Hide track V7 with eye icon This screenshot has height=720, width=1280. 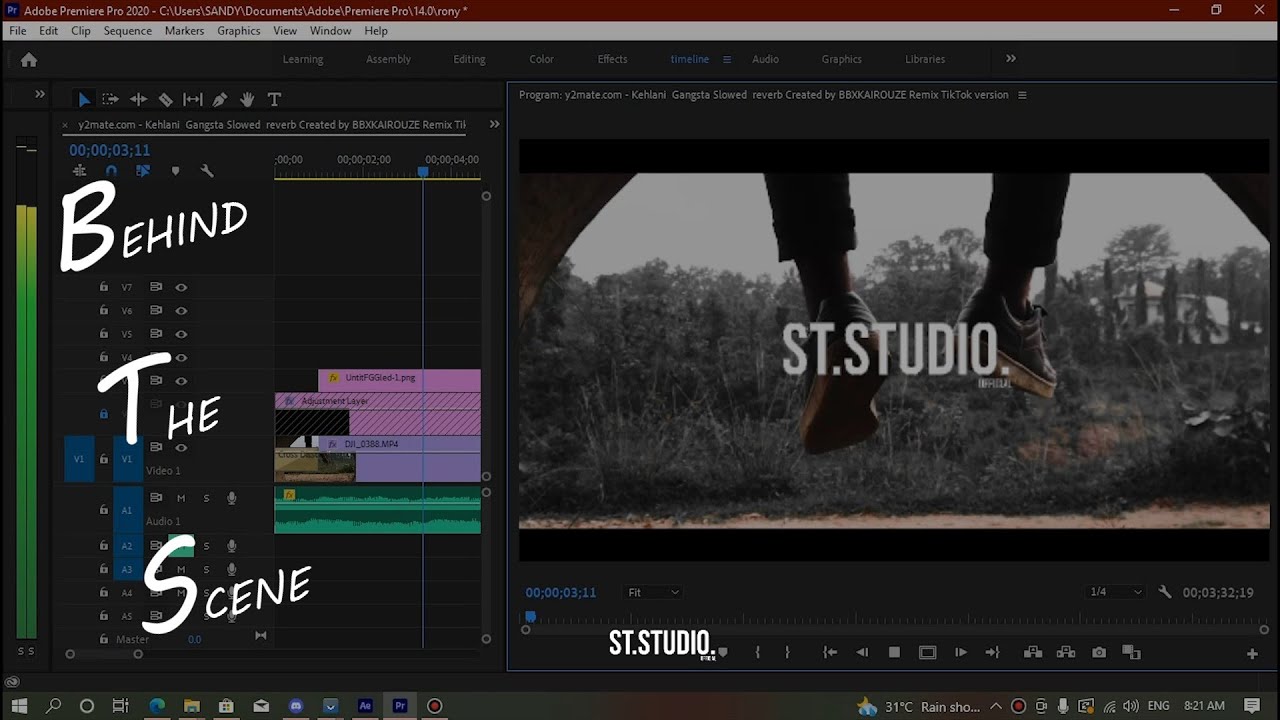click(x=181, y=287)
